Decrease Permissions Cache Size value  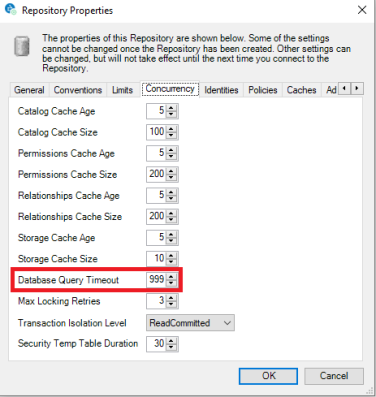171,178
